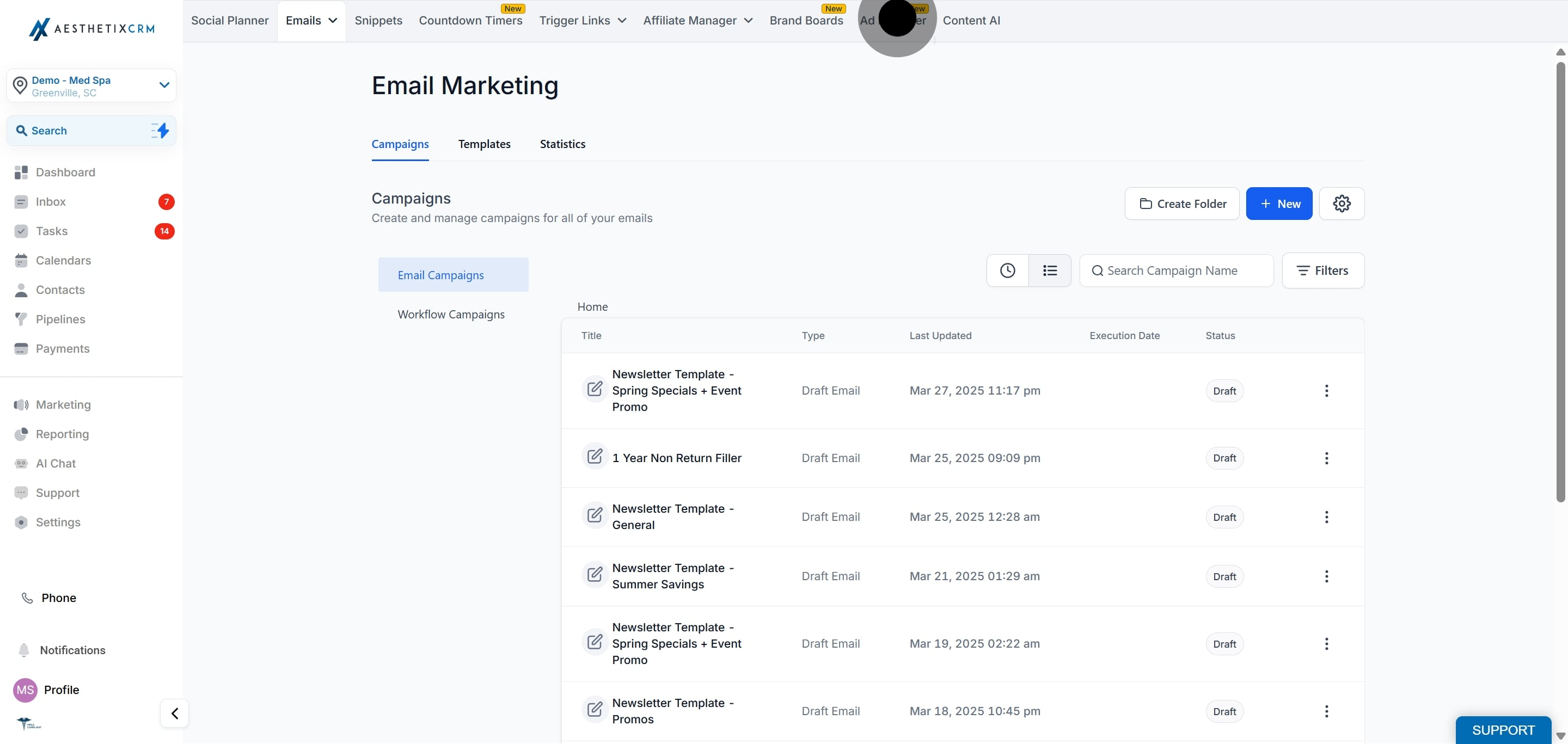This screenshot has height=744, width=1568.
Task: Switch to the Statistics tab
Action: pos(562,144)
